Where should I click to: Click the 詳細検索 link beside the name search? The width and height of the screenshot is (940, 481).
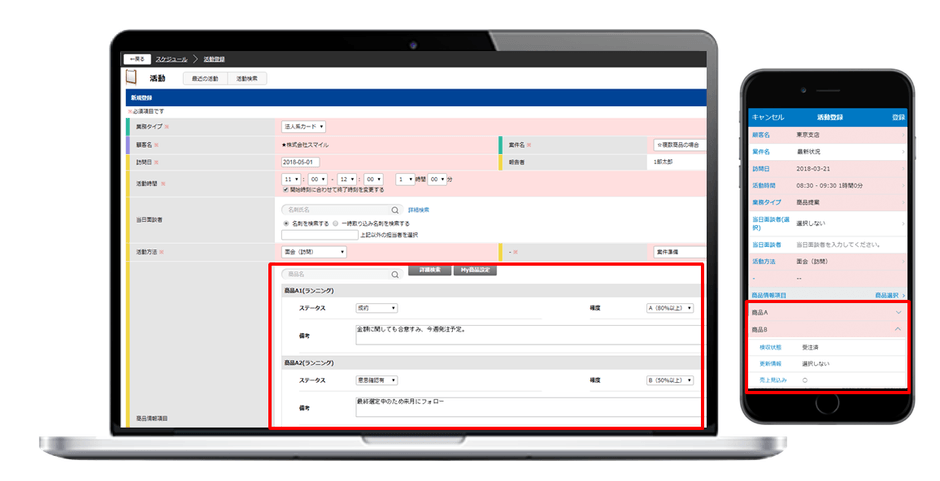(419, 210)
